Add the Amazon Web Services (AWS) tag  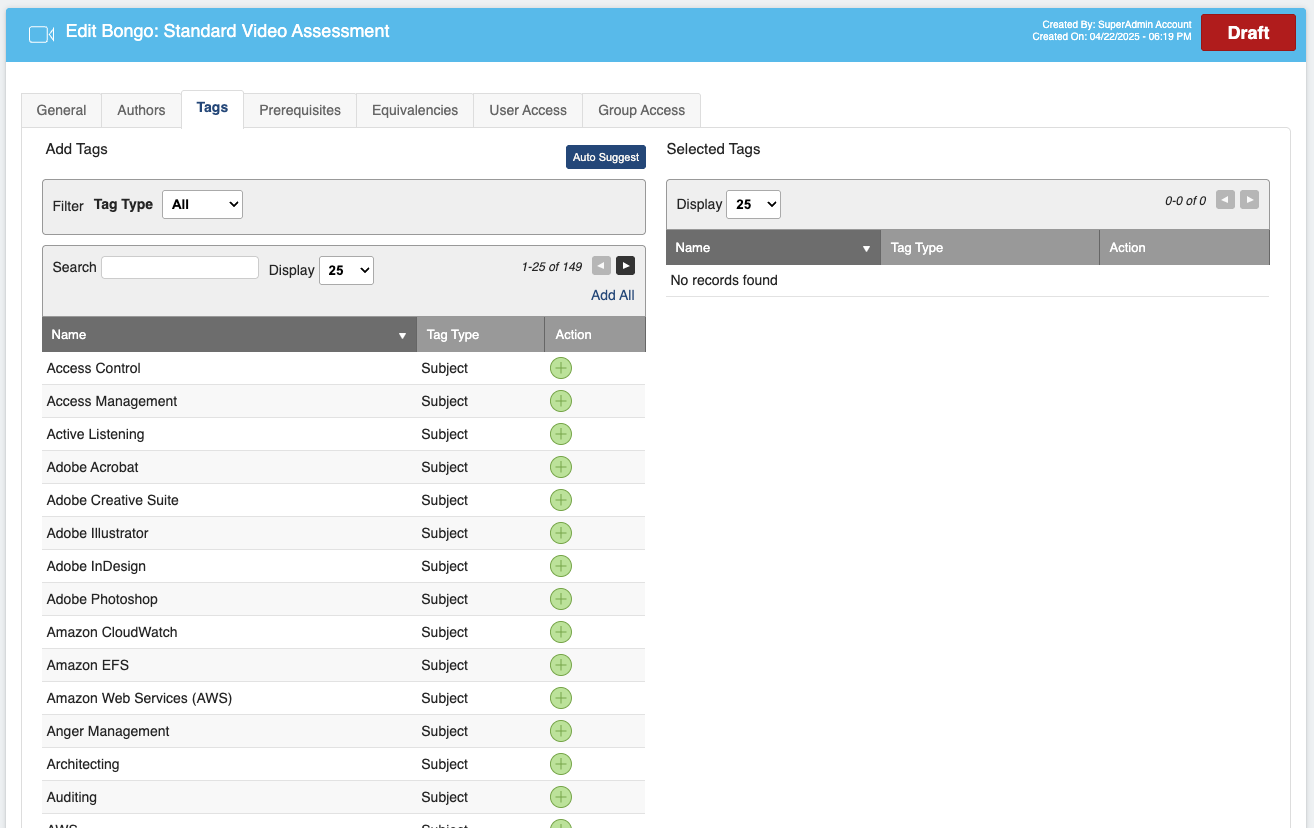click(x=561, y=698)
